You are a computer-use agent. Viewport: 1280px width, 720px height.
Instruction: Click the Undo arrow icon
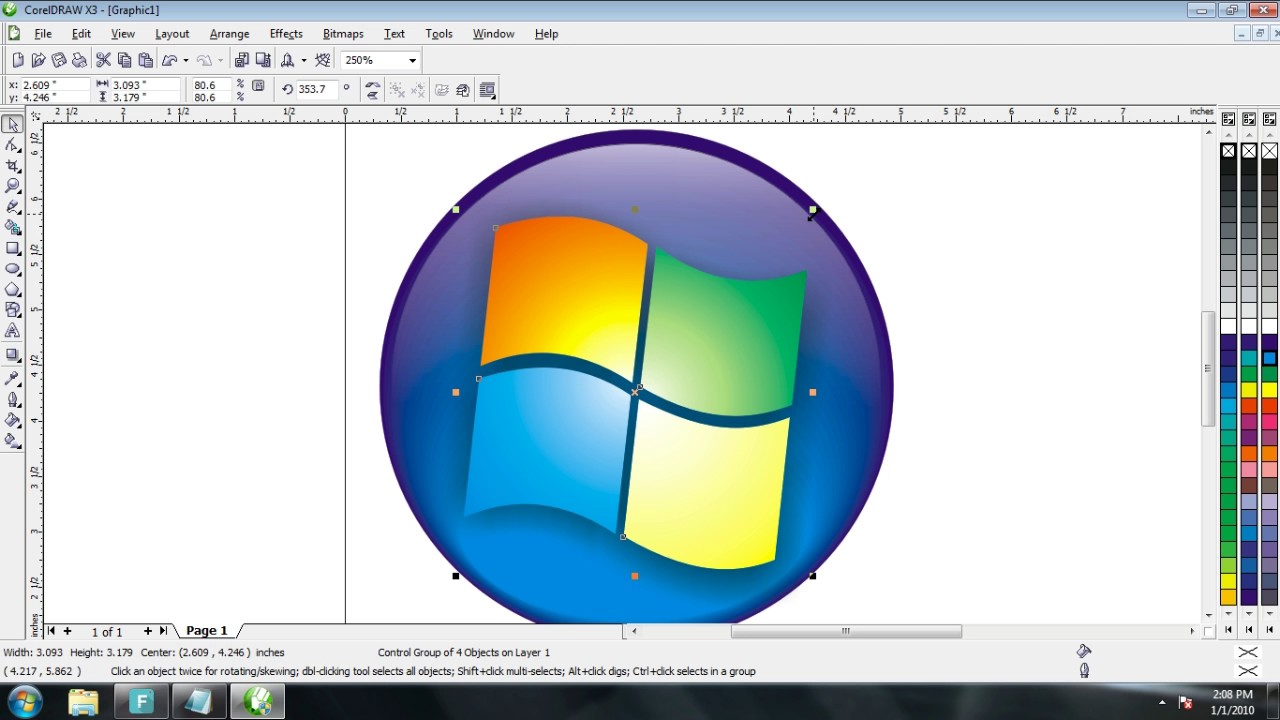pyautogui.click(x=169, y=60)
